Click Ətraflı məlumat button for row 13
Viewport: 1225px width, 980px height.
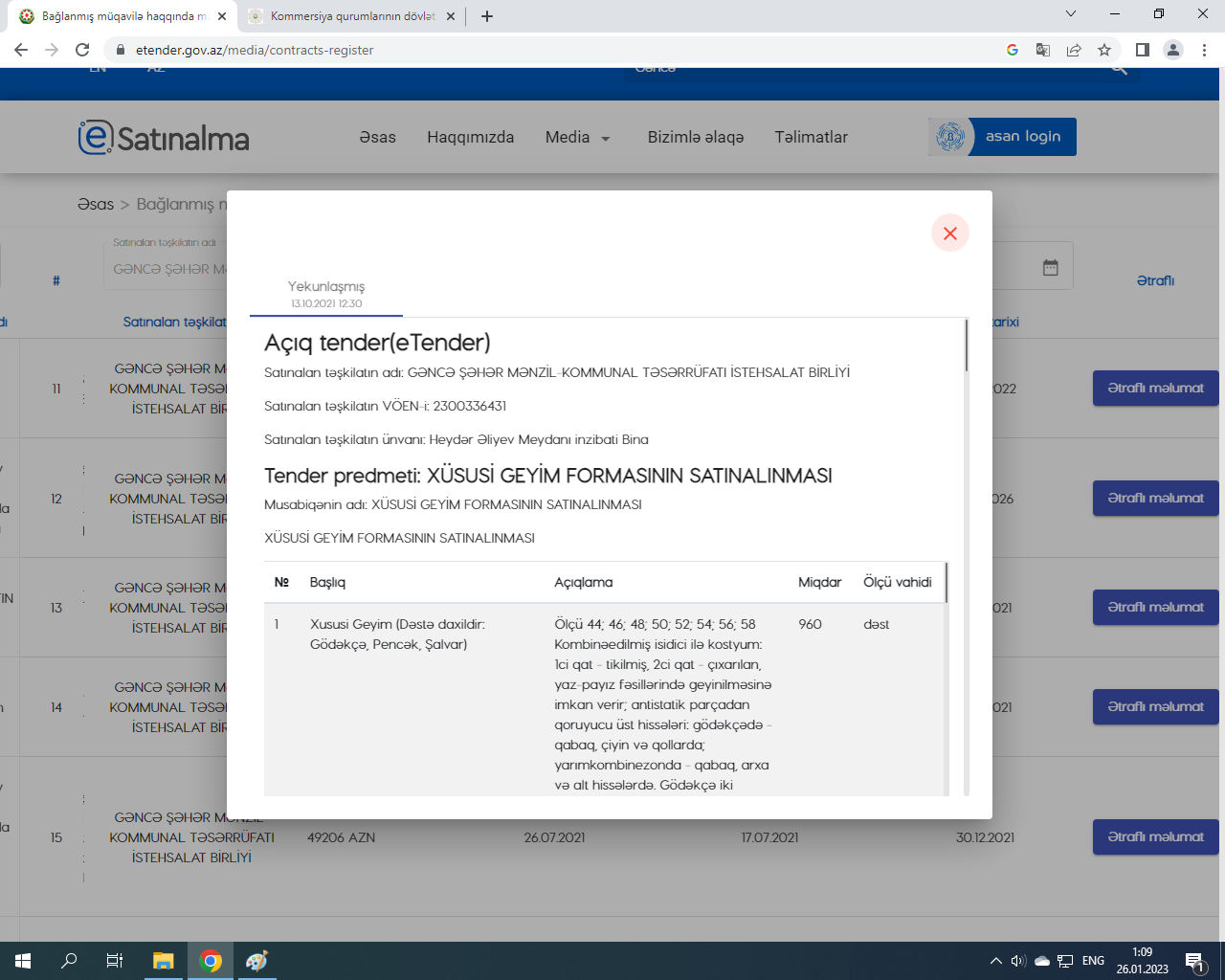coord(1155,608)
